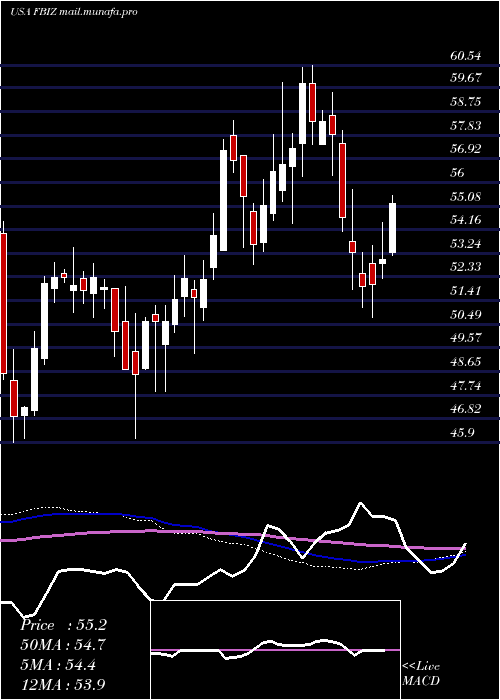Click the 55.08 price label

[x=466, y=196]
